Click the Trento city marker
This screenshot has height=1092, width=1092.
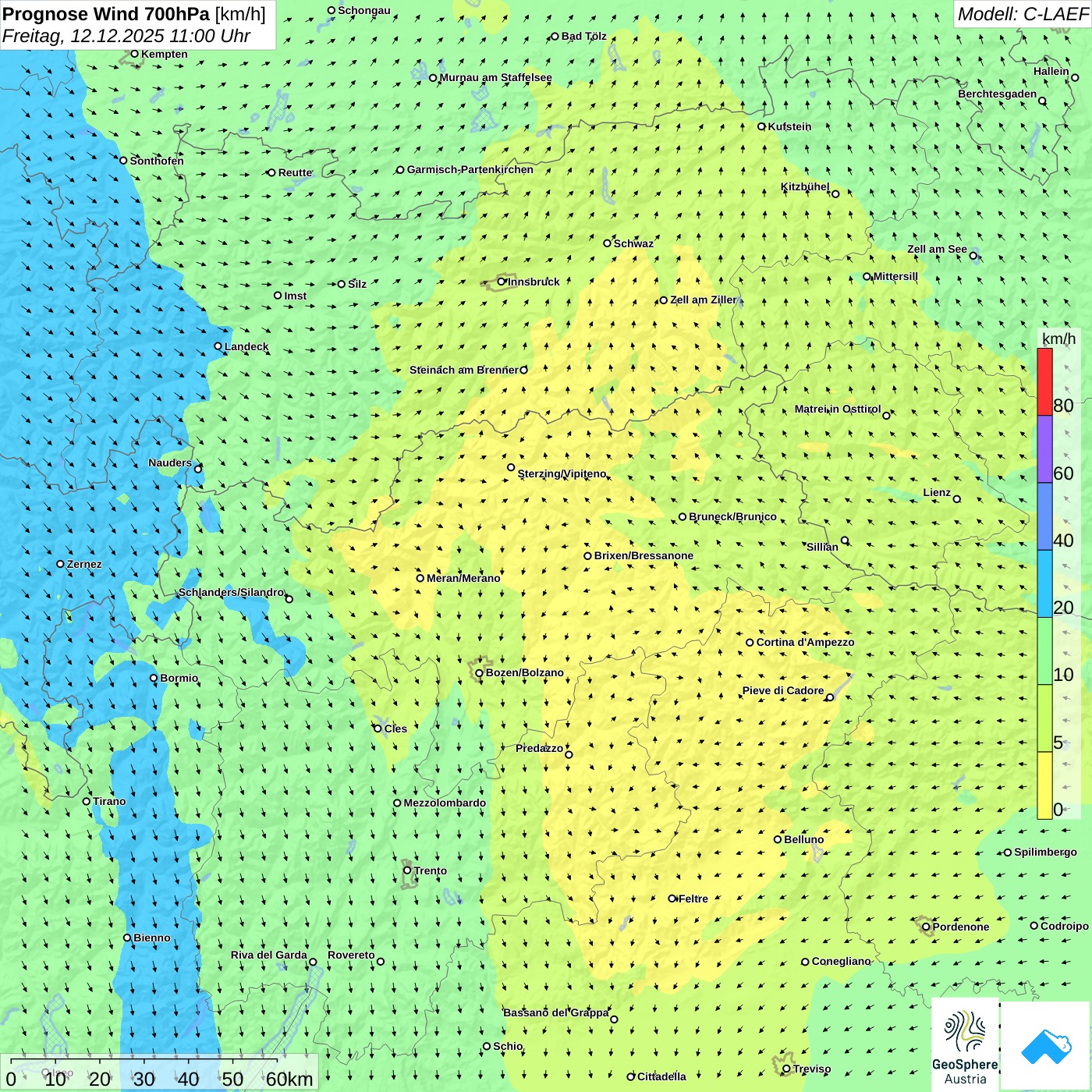[x=407, y=870]
